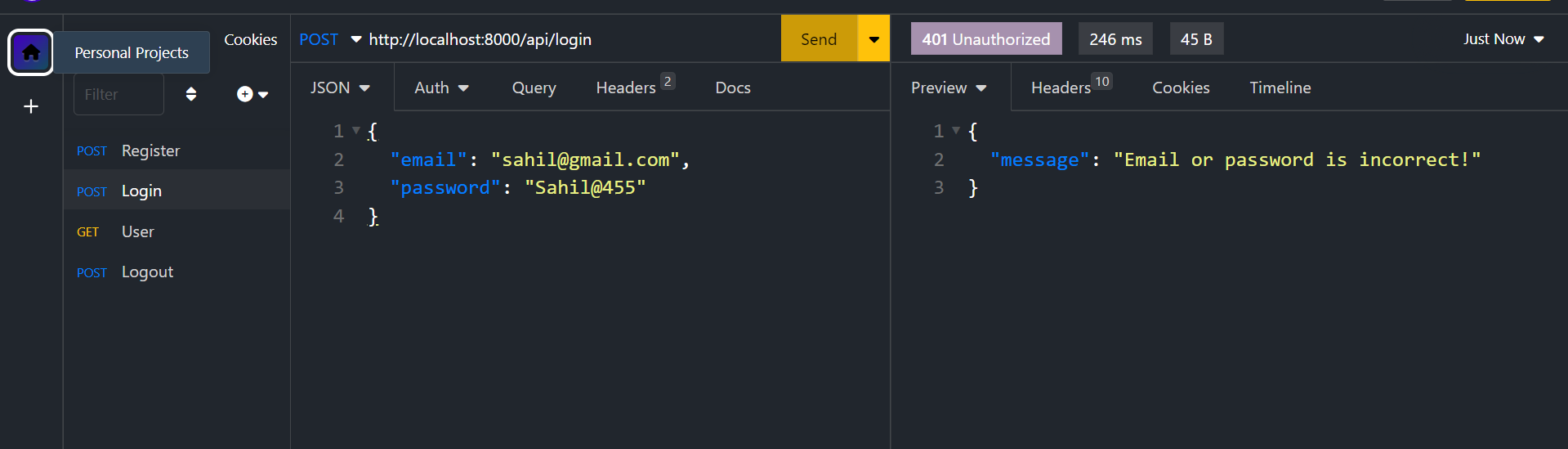
Task: Open the HTTP method POST dropdown
Action: (x=329, y=39)
